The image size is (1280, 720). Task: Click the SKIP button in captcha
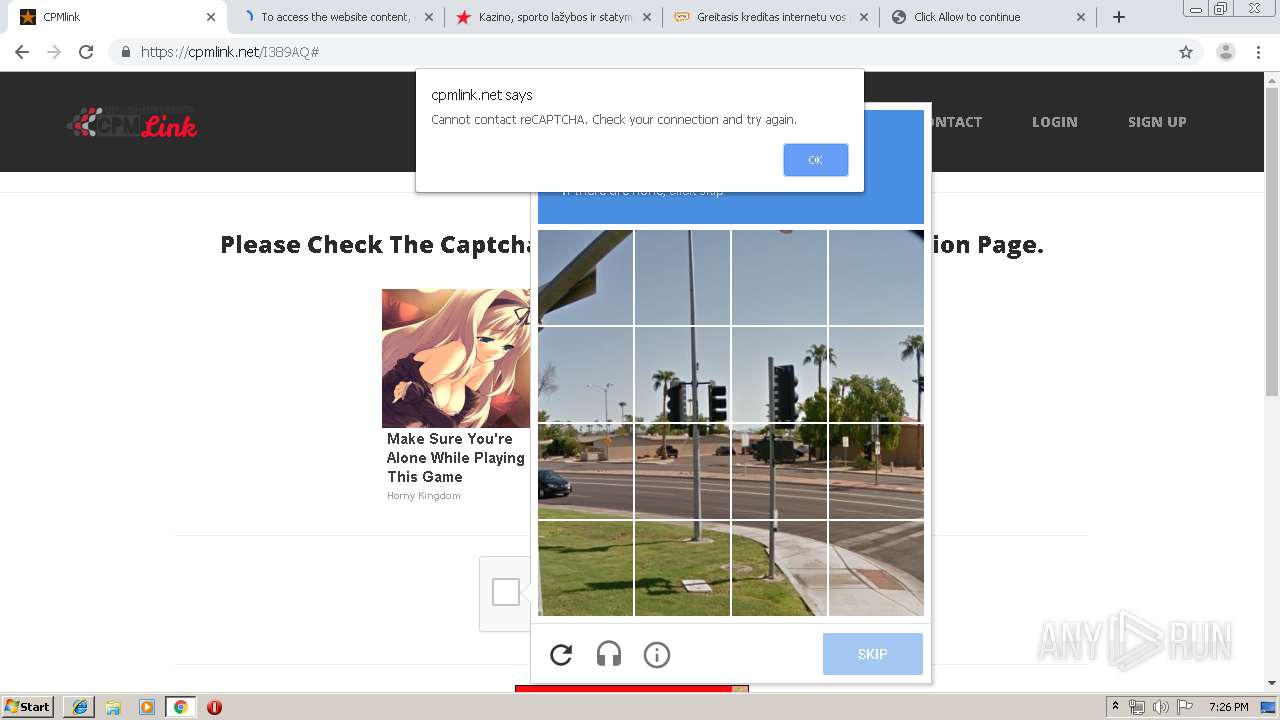pyautogui.click(x=872, y=654)
